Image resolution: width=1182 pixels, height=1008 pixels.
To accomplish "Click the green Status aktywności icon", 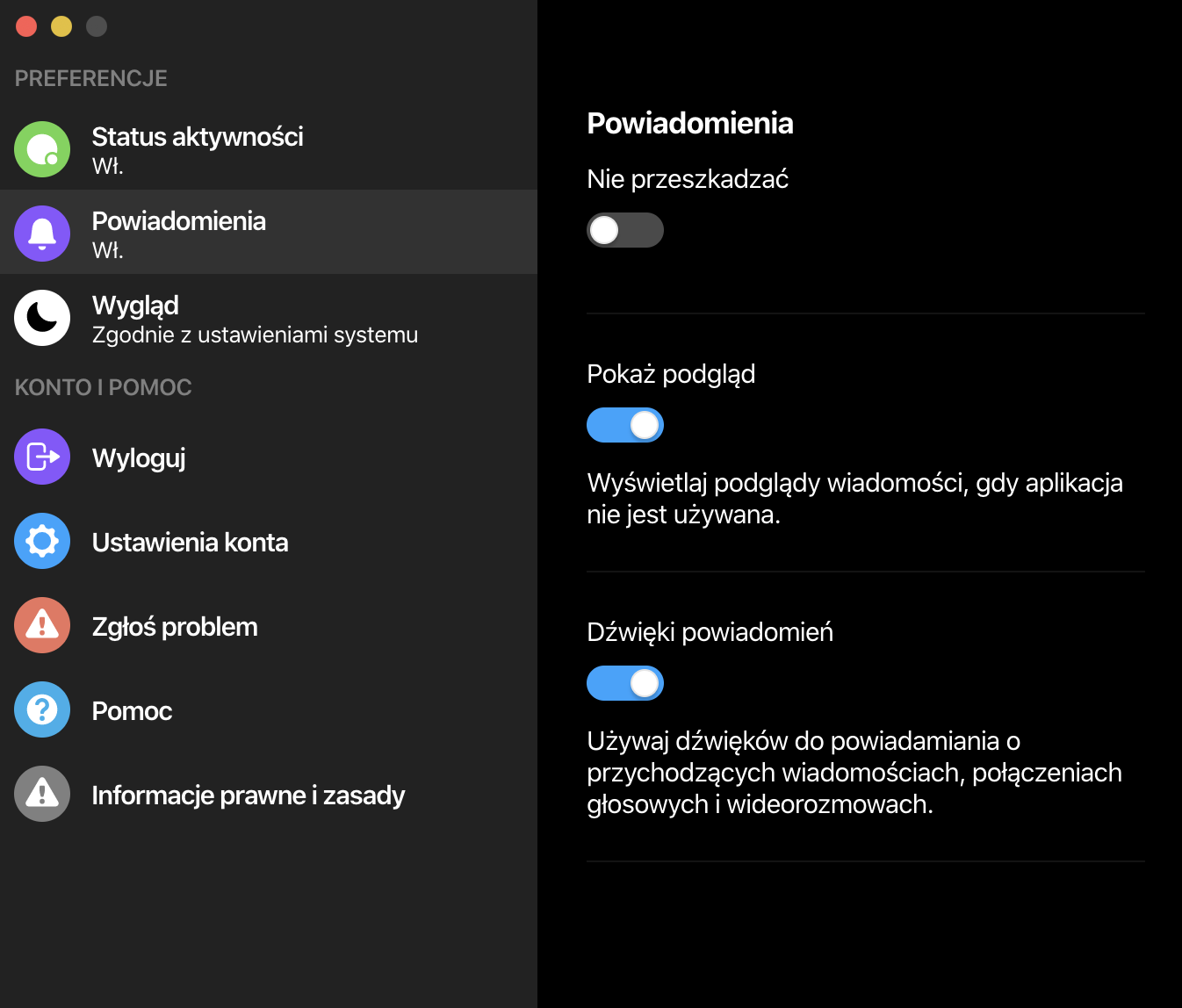I will click(x=42, y=149).
